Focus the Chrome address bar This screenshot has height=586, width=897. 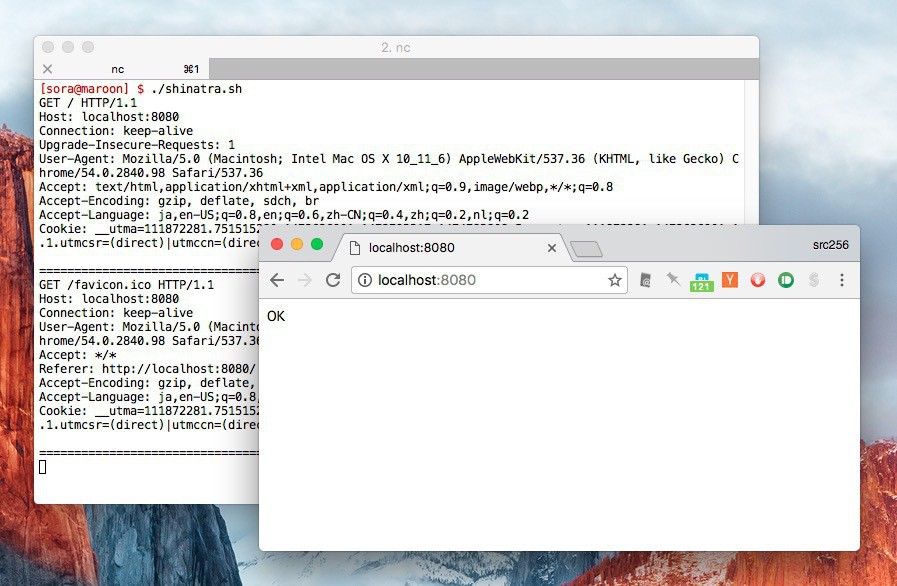click(x=489, y=280)
